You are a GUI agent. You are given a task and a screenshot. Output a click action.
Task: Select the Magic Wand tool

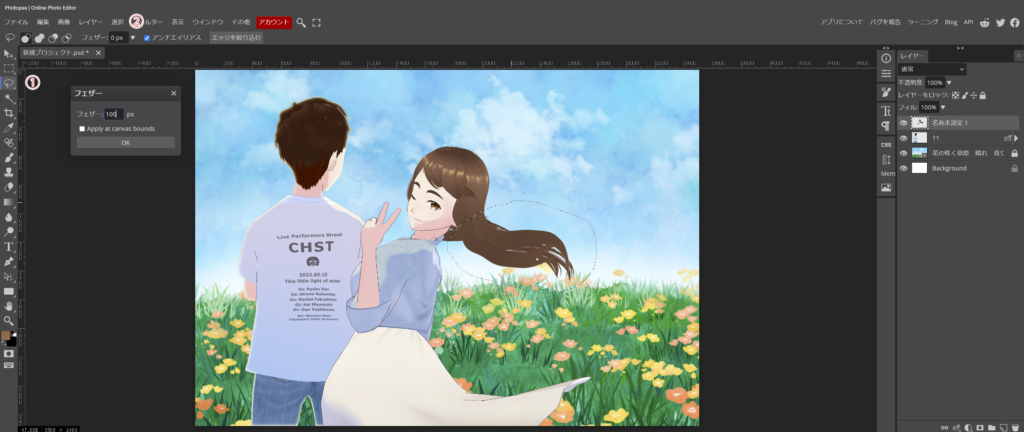point(9,98)
